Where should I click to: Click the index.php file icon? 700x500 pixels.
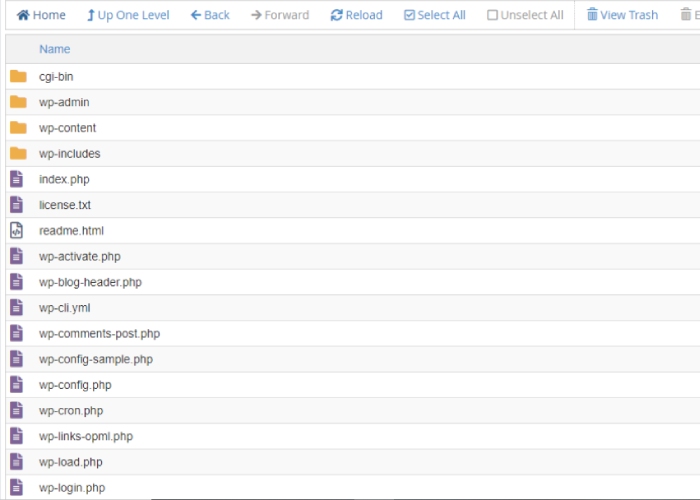coord(17,179)
